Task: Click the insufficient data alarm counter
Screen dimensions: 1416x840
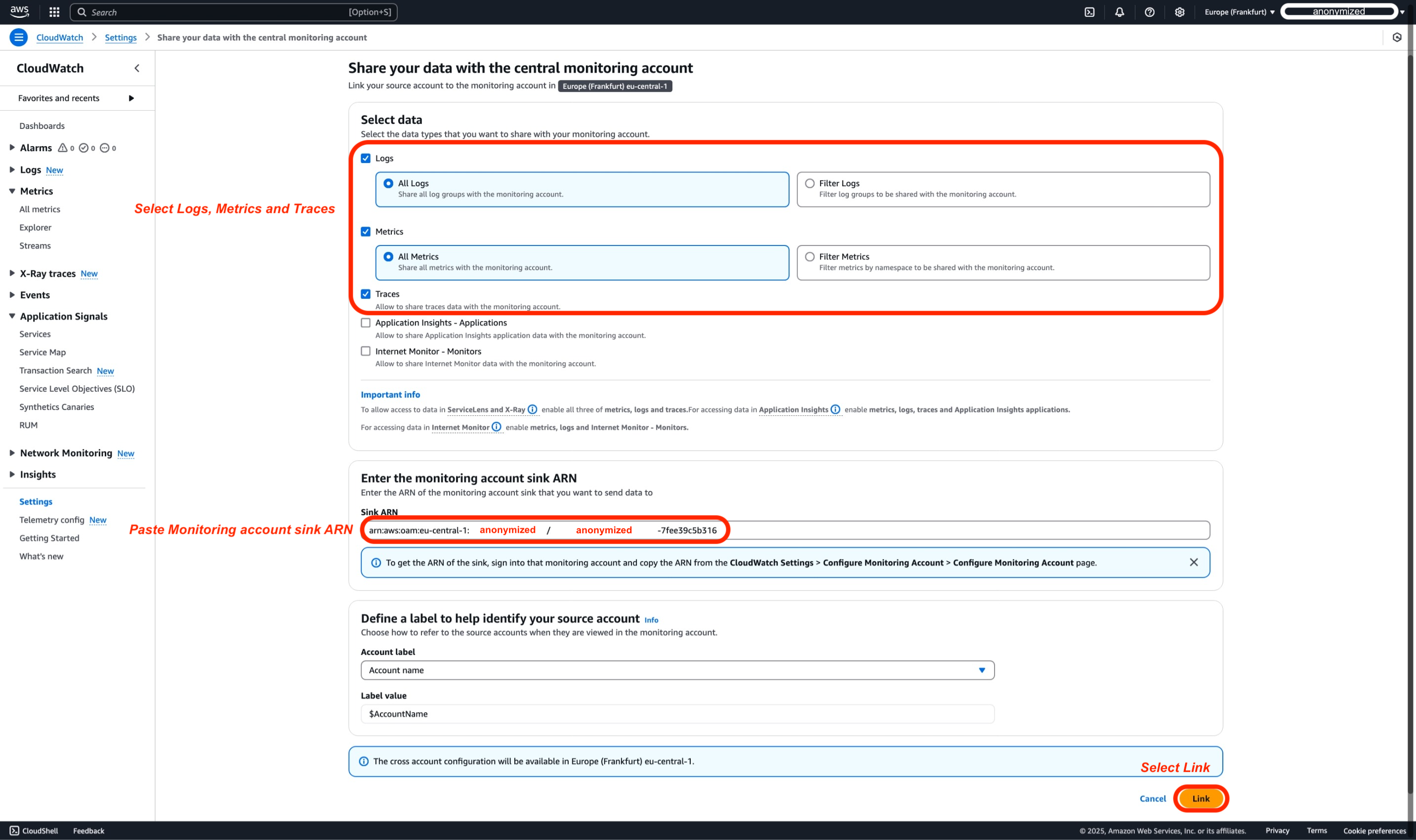Action: 108,148
